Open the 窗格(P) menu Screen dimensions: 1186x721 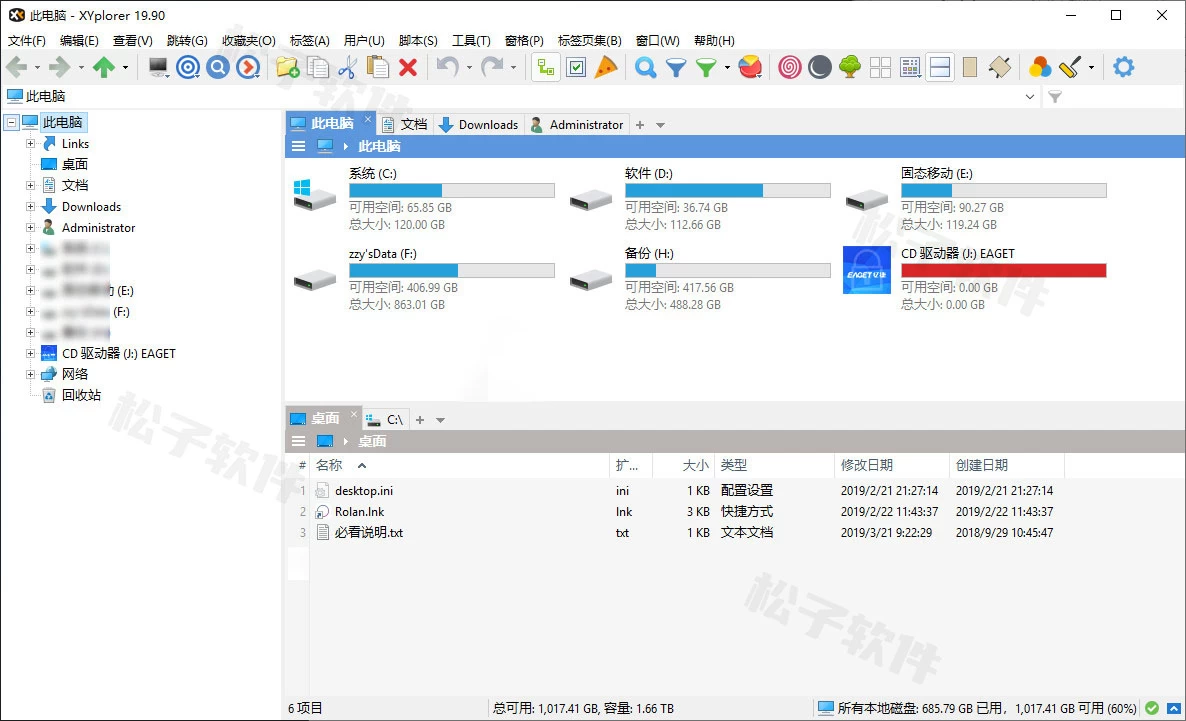click(x=524, y=40)
